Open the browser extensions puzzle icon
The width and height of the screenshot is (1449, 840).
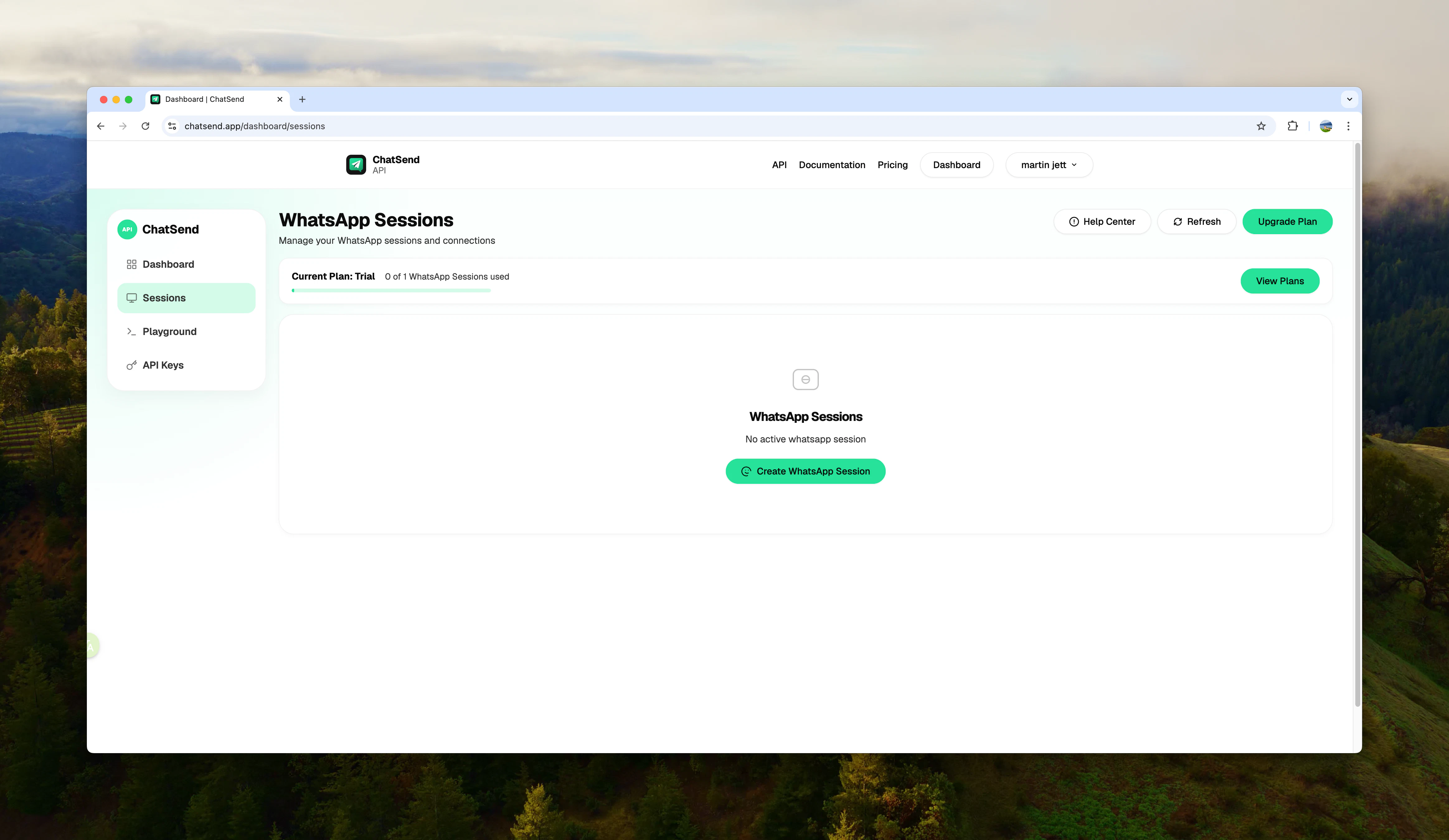point(1293,126)
